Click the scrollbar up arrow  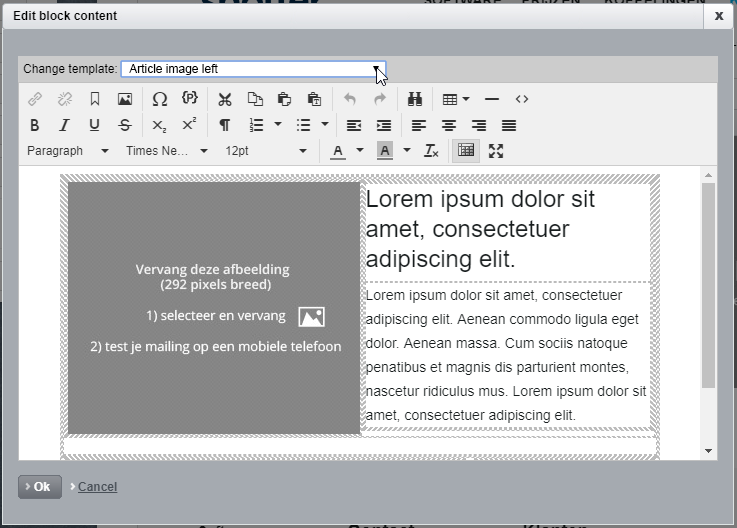(708, 175)
